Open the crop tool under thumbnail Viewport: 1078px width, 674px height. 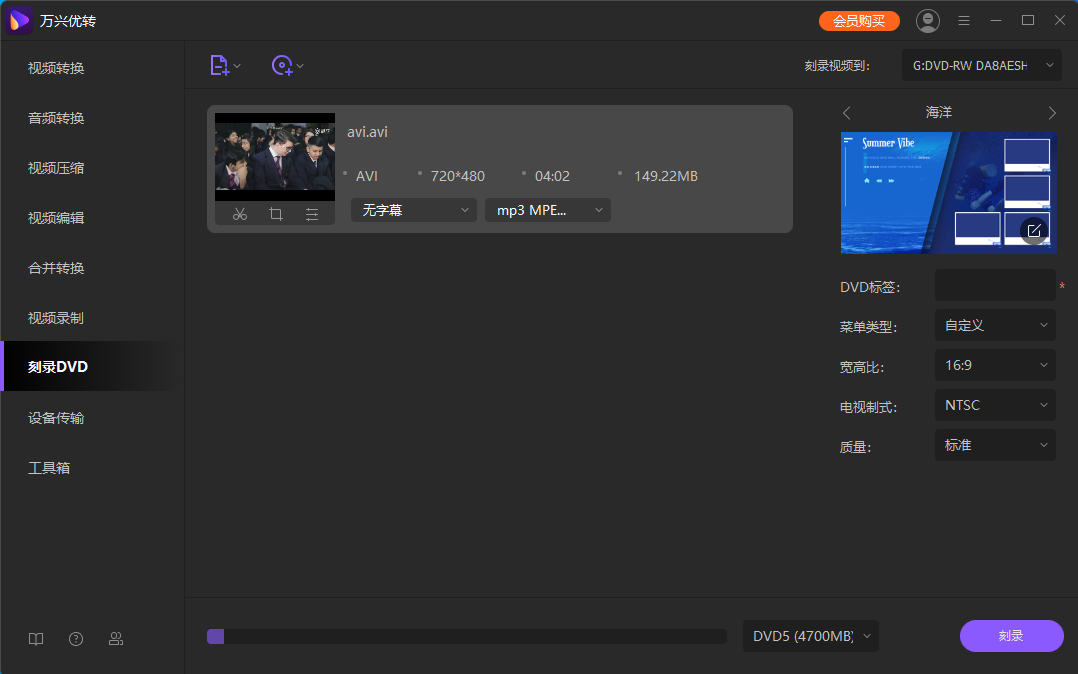coord(276,214)
